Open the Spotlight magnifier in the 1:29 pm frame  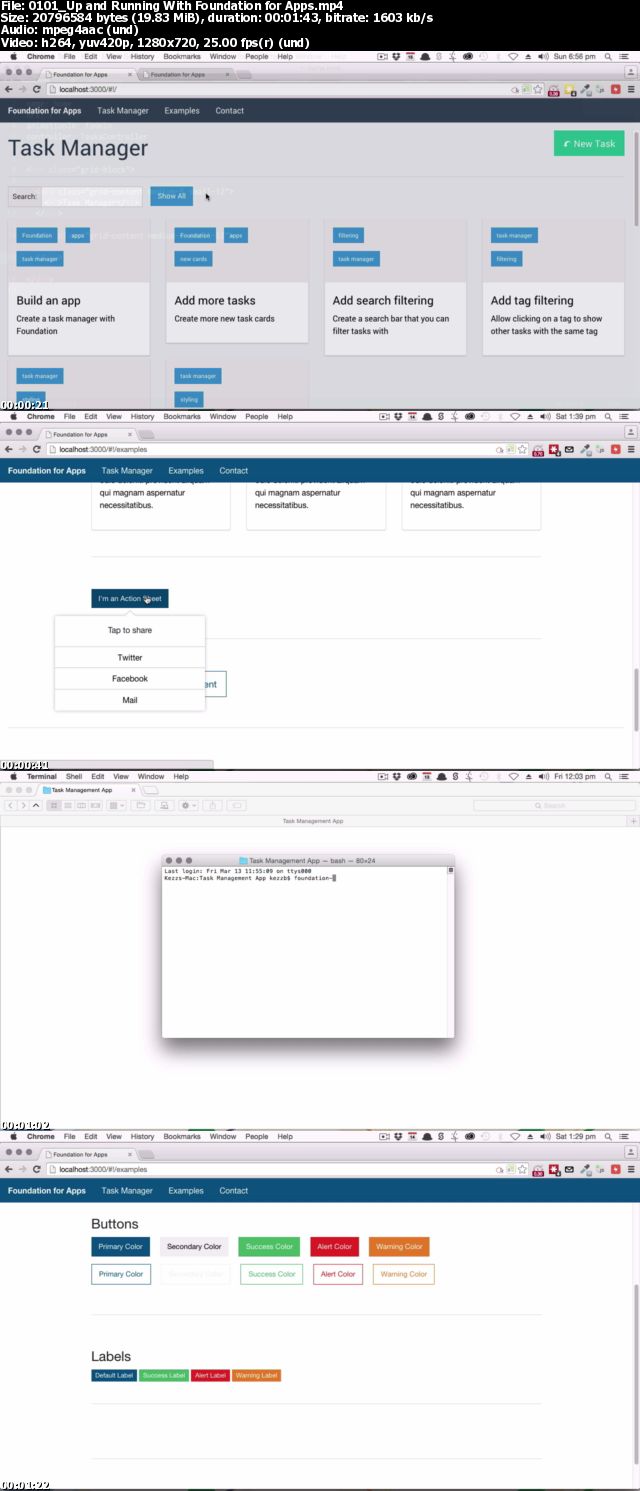click(x=609, y=1137)
